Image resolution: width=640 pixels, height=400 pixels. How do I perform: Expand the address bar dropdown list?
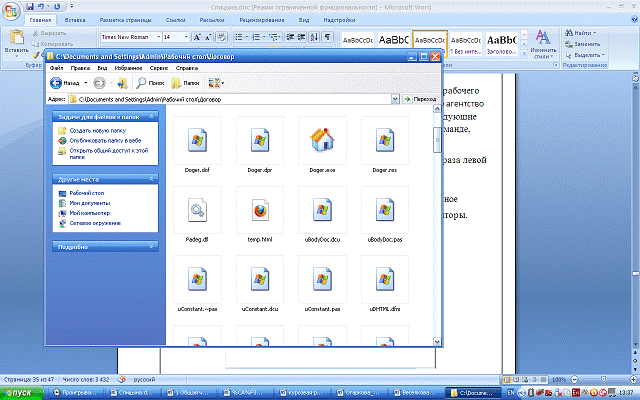397,100
